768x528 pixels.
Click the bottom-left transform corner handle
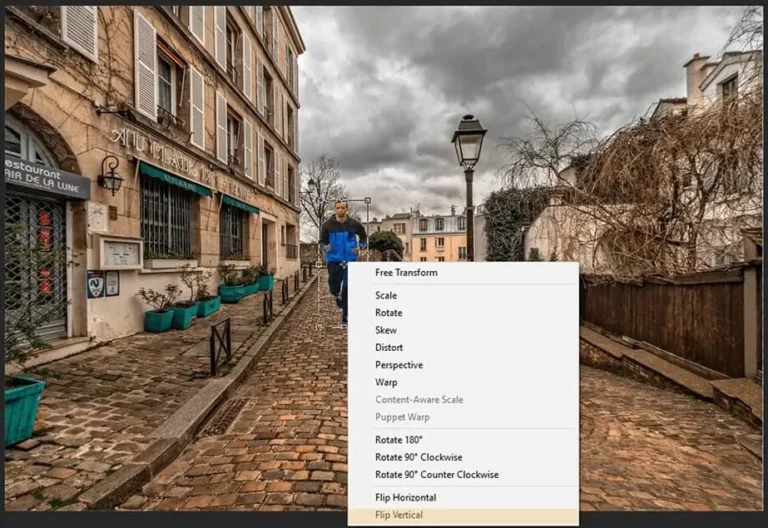point(319,327)
